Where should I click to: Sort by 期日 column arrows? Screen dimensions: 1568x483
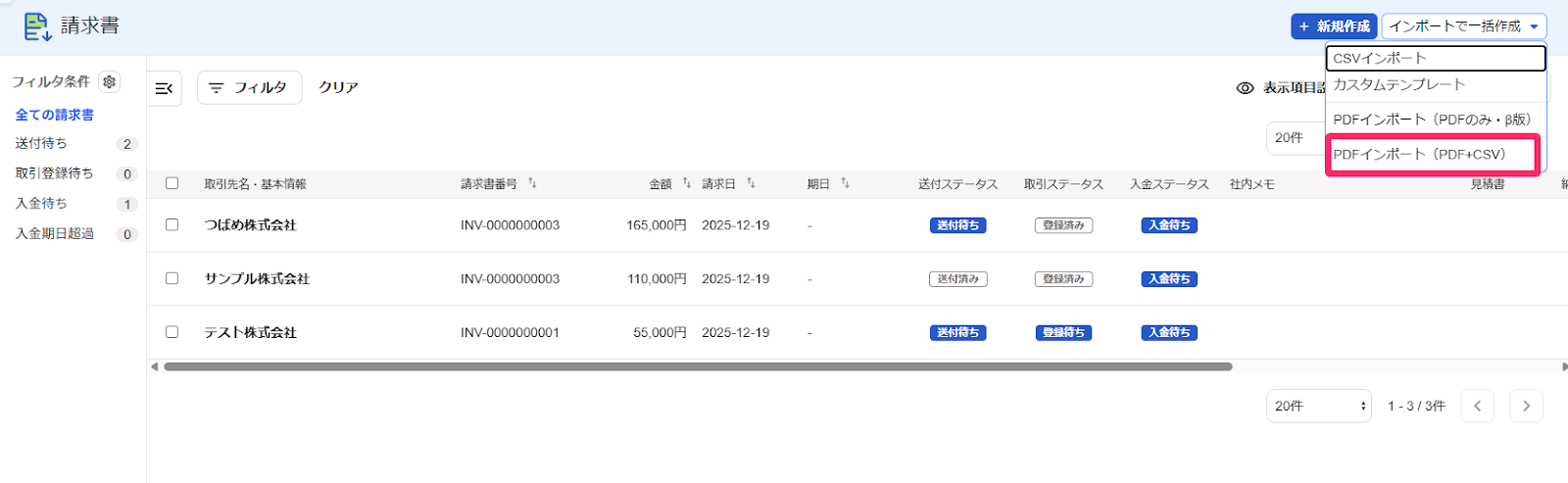click(x=845, y=183)
